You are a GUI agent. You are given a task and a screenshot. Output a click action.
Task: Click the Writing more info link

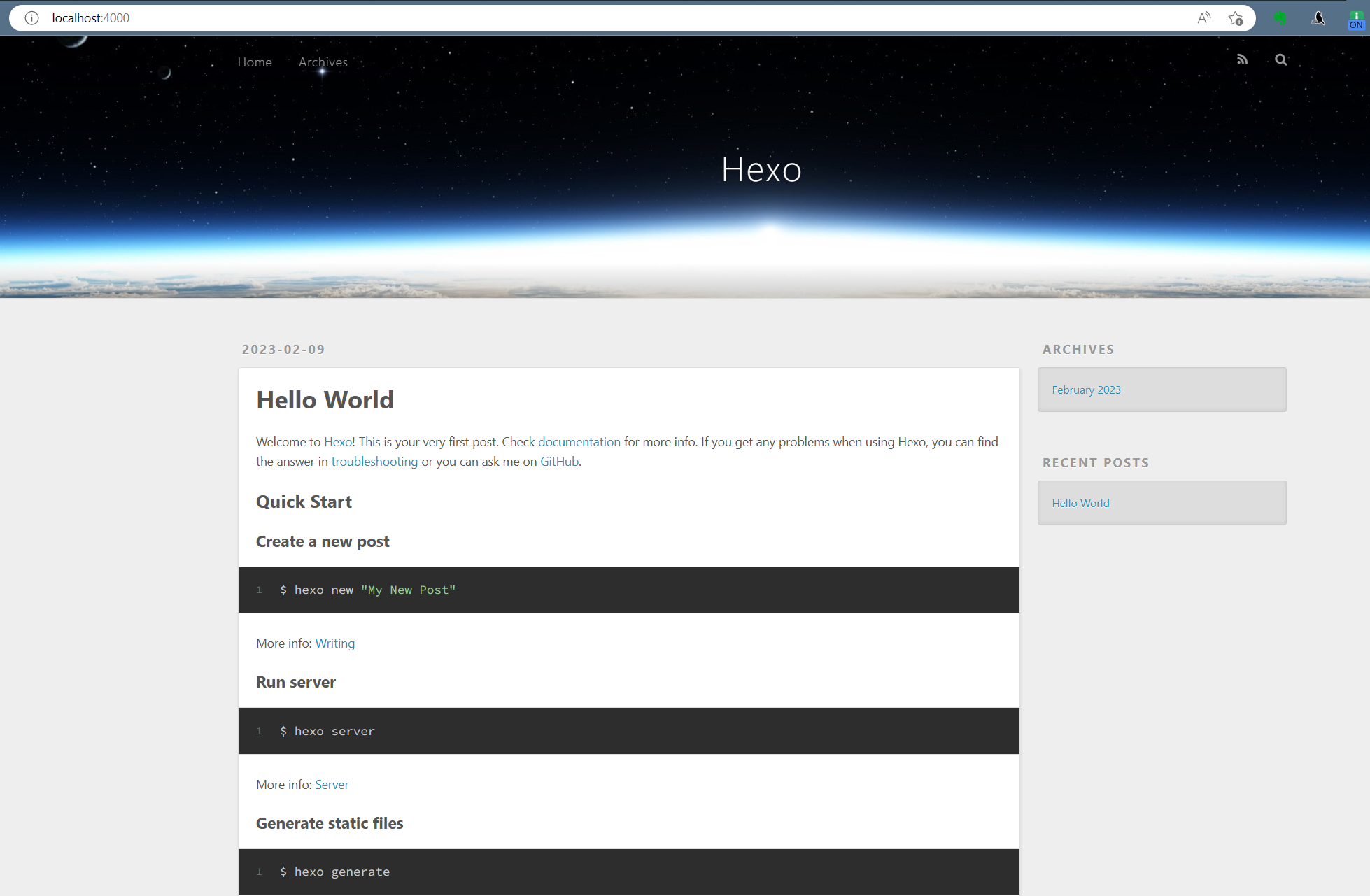(x=334, y=643)
